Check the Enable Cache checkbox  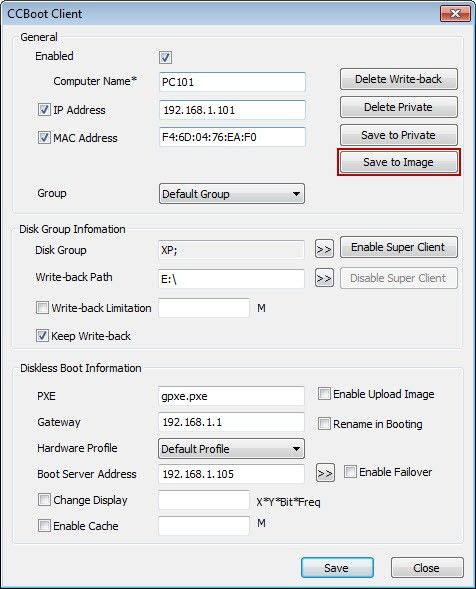click(x=44, y=526)
